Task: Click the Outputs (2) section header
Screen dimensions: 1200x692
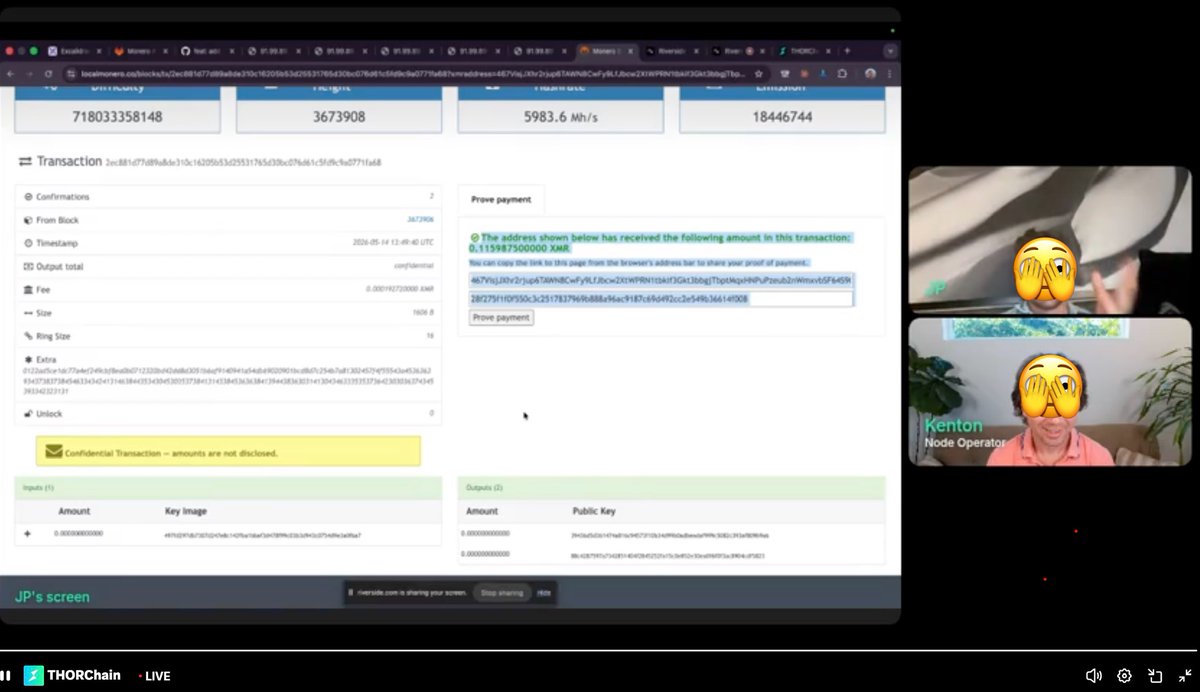Action: [x=671, y=488]
